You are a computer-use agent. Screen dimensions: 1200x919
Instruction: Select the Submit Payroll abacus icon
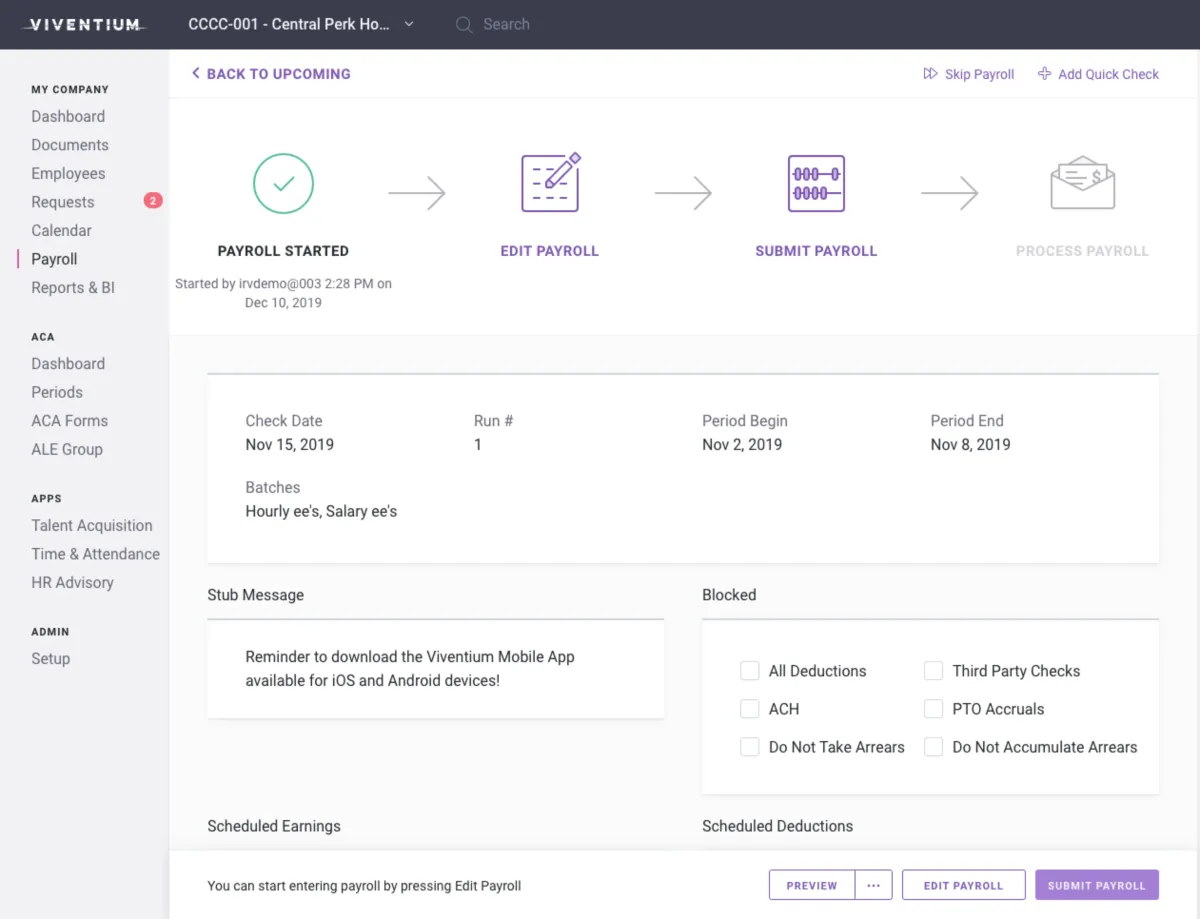[816, 183]
